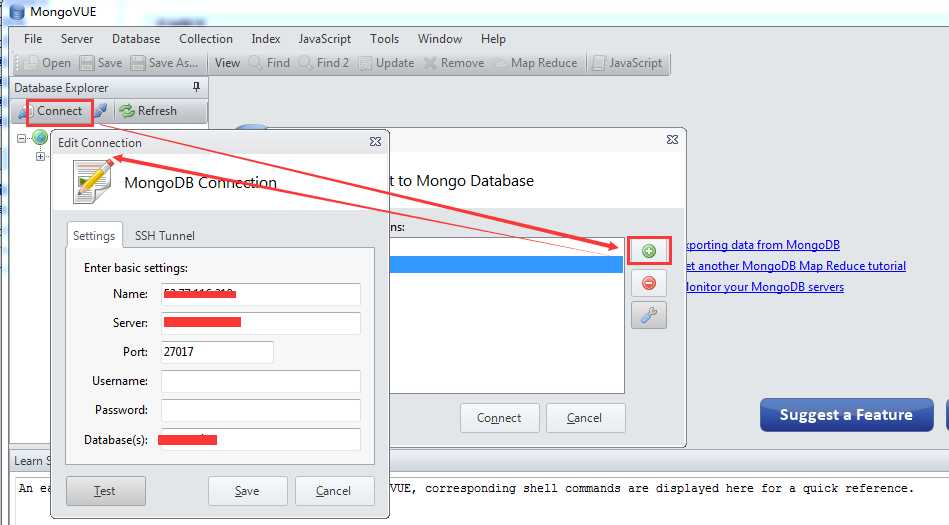Click the Remove toolbar button
This screenshot has width=949, height=525.
(455, 63)
